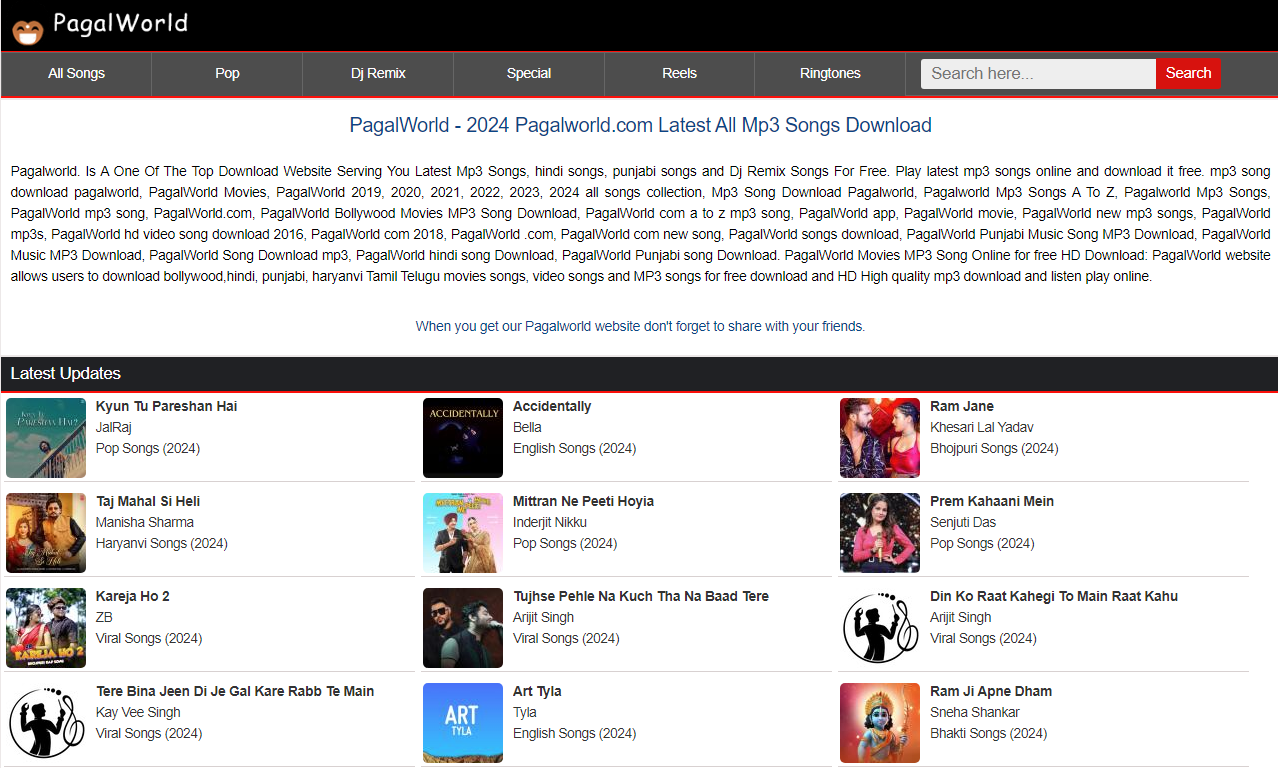Click artist name JalRaj

point(114,427)
